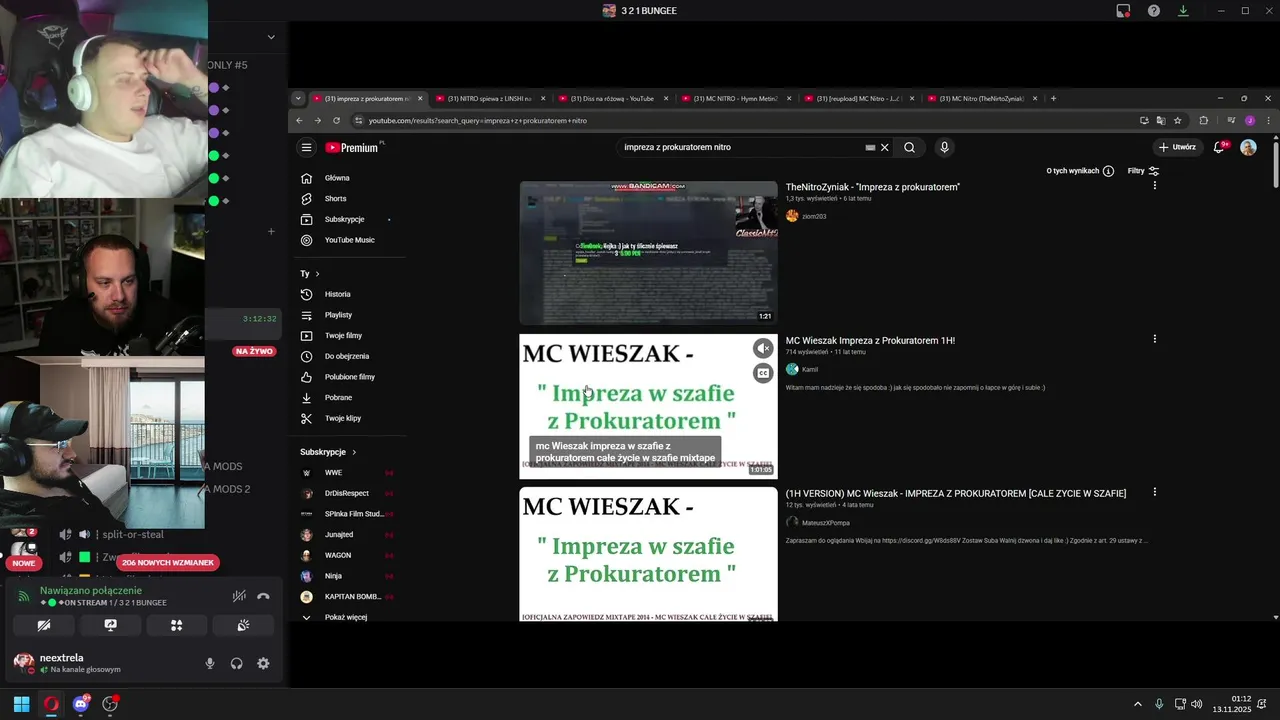Click the NOWE unread pill in Discord
Image resolution: width=1280 pixels, height=720 pixels.
(x=23, y=563)
